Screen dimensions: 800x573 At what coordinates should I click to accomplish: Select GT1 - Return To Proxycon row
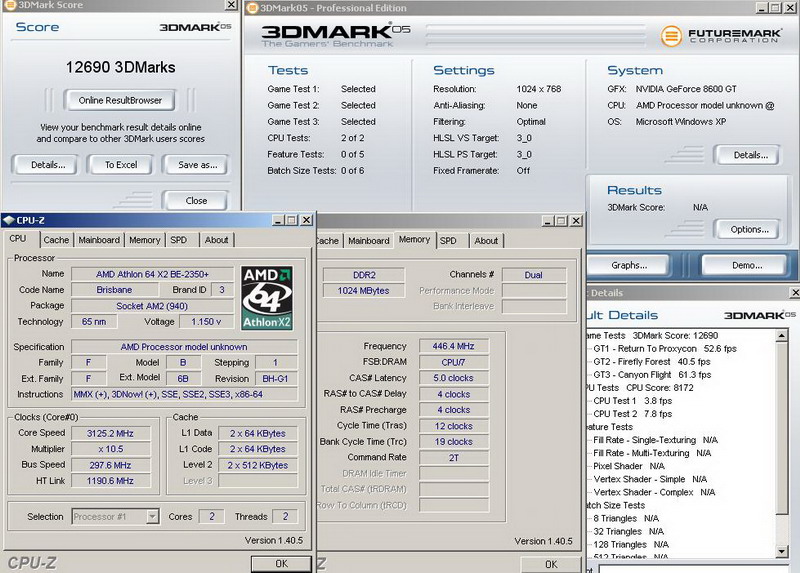click(x=665, y=349)
